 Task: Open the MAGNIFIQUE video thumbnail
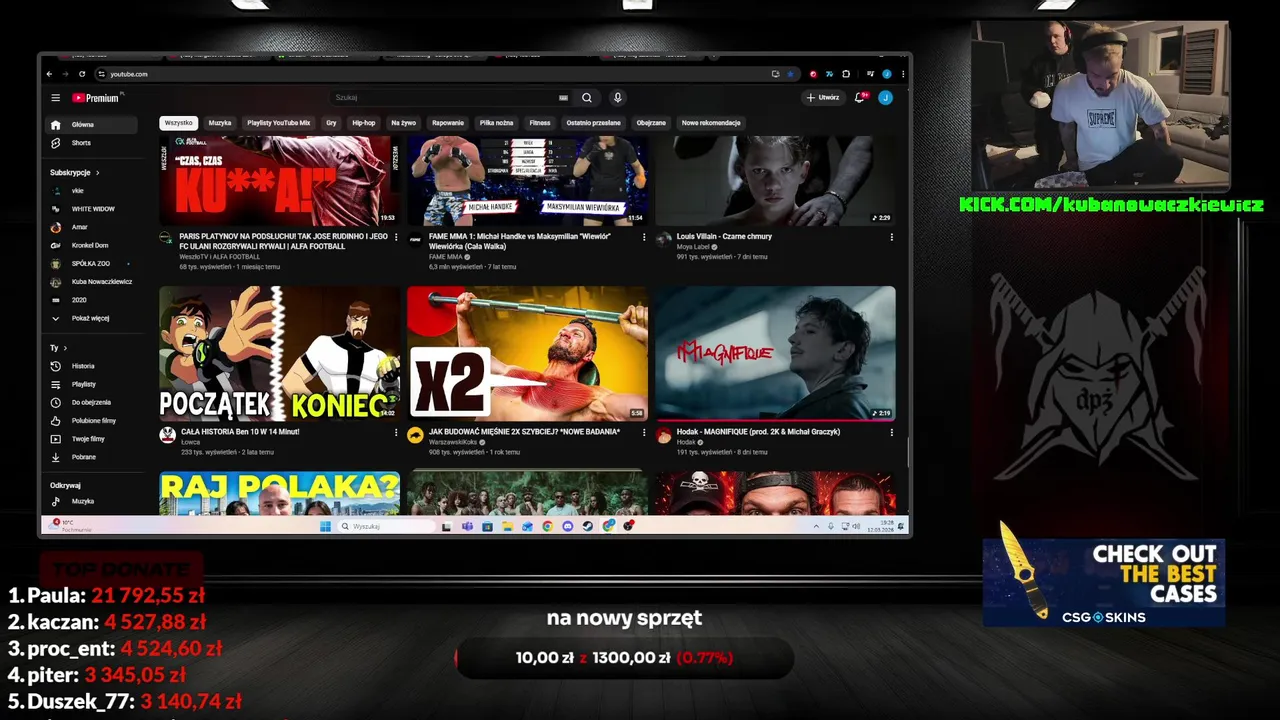[775, 353]
